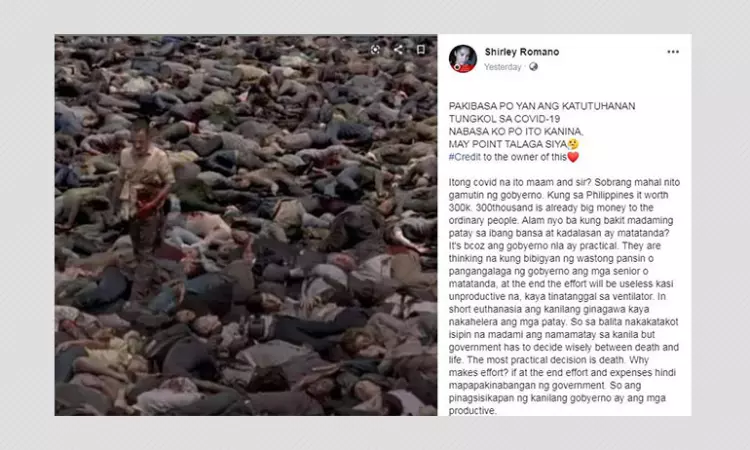
Task: Open the post's Yesterday timestamp link
Action: point(503,67)
